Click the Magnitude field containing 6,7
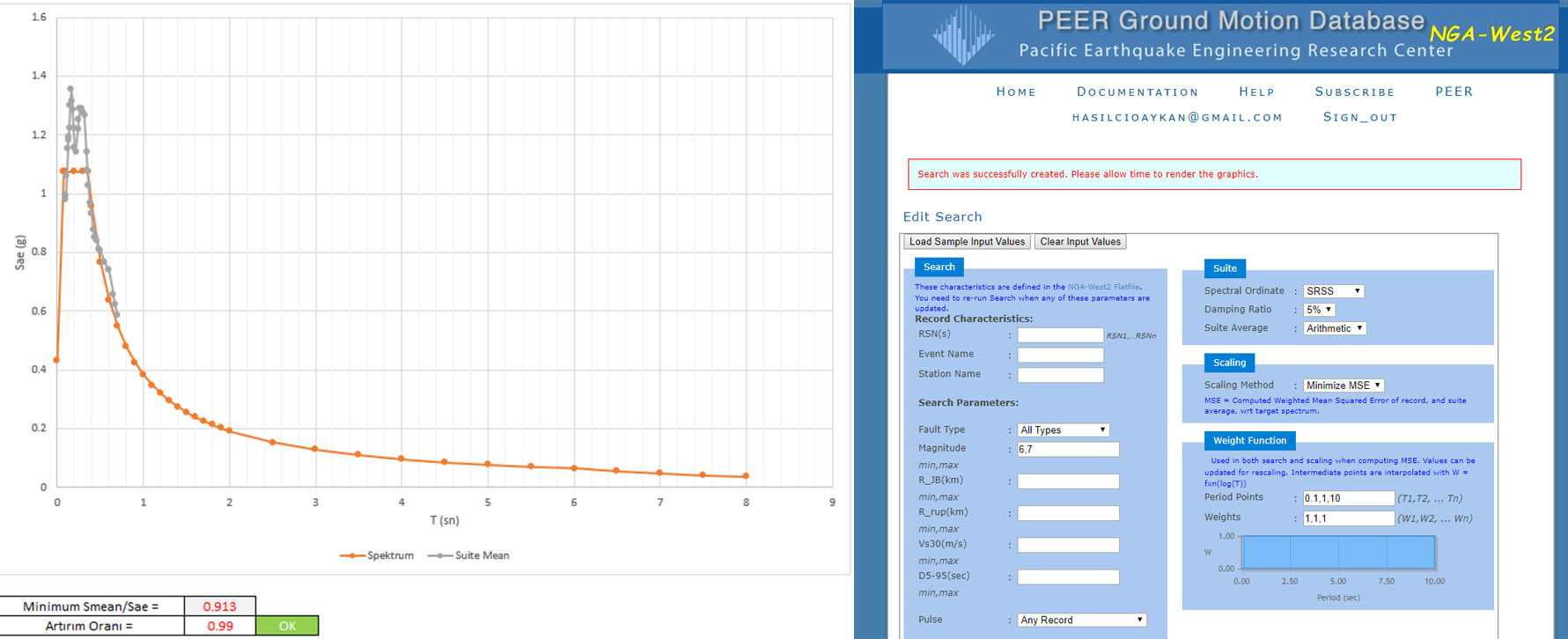Image resolution: width=1568 pixels, height=639 pixels. click(x=1068, y=450)
